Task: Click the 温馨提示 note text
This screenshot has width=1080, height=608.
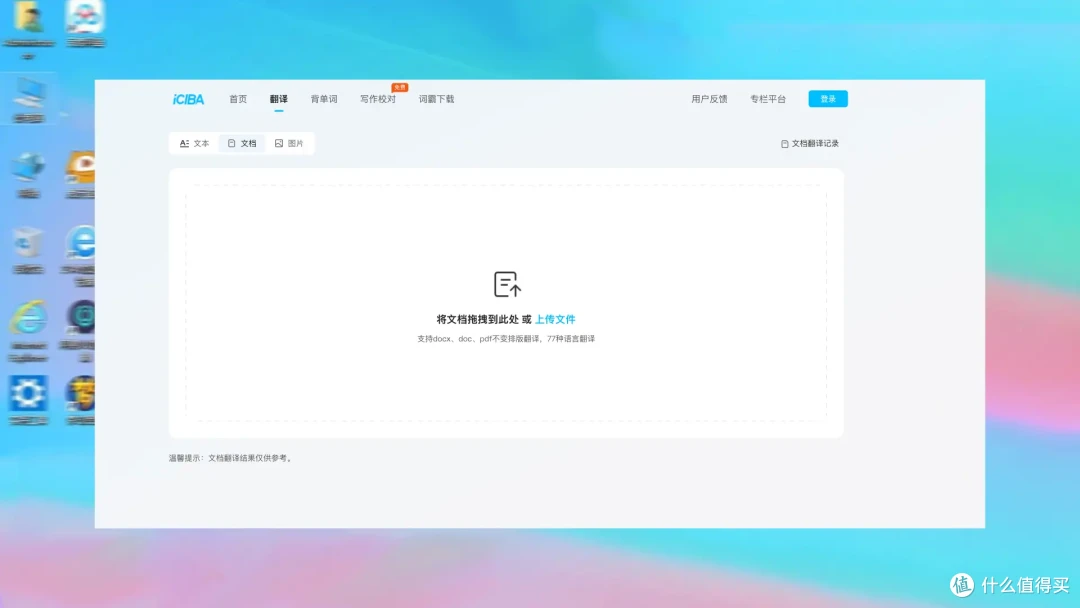Action: (231, 458)
